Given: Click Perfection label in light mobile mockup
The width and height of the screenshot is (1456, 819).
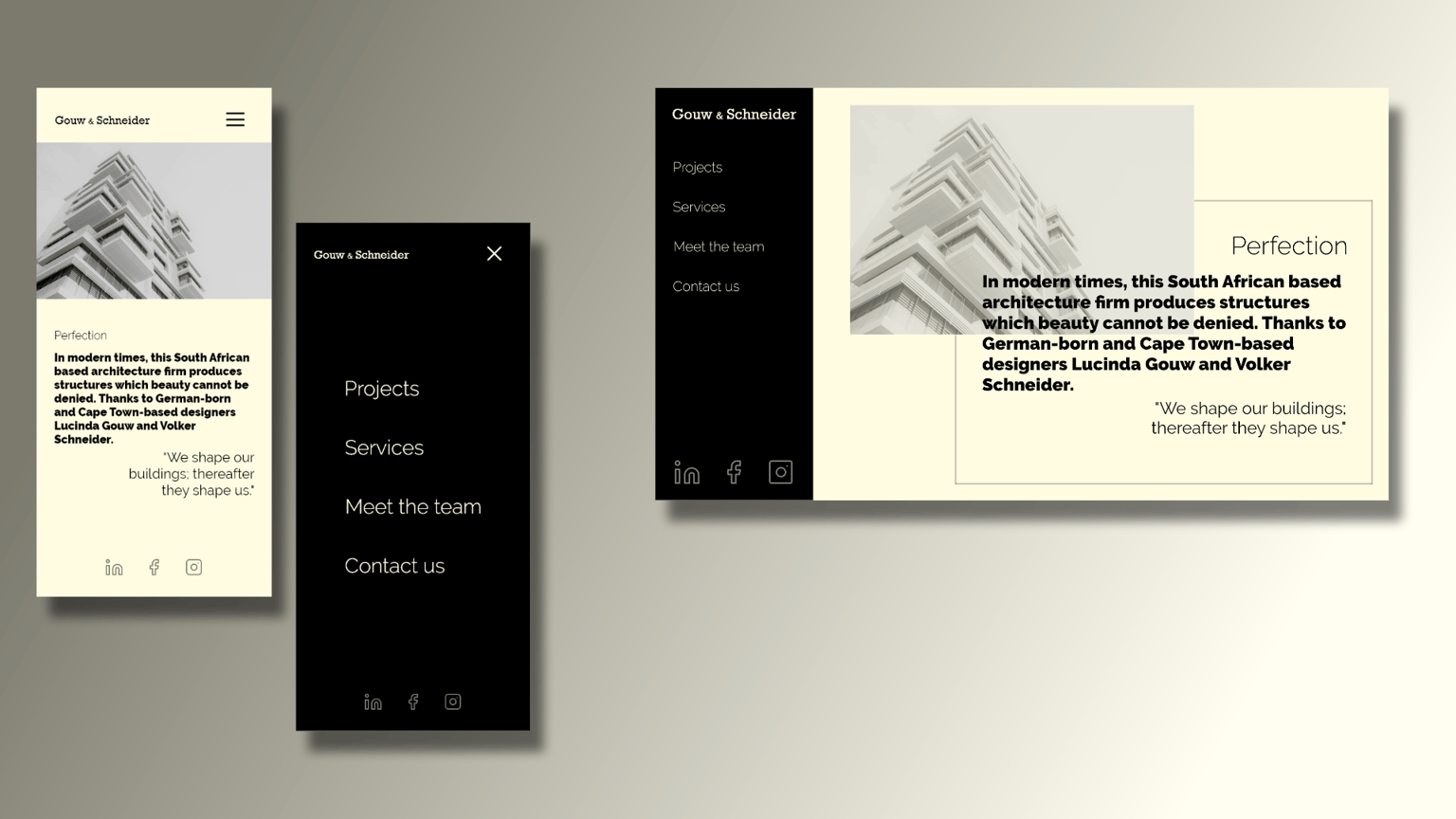Looking at the screenshot, I should 81,336.
